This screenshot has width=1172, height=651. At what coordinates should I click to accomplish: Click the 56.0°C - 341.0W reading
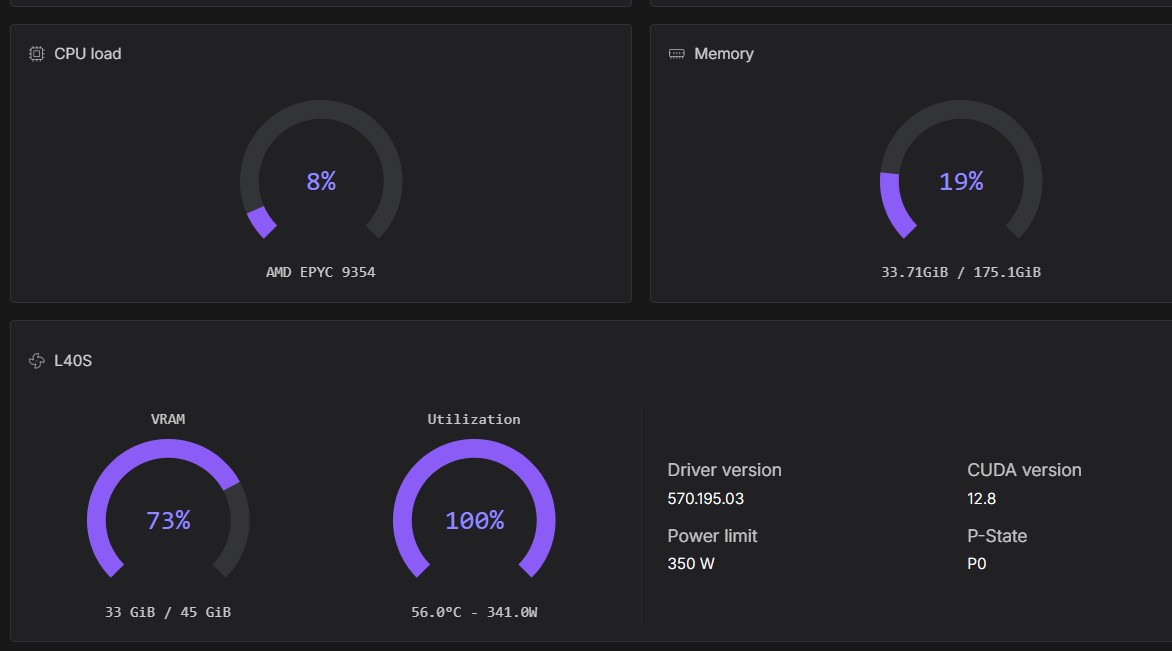474,612
